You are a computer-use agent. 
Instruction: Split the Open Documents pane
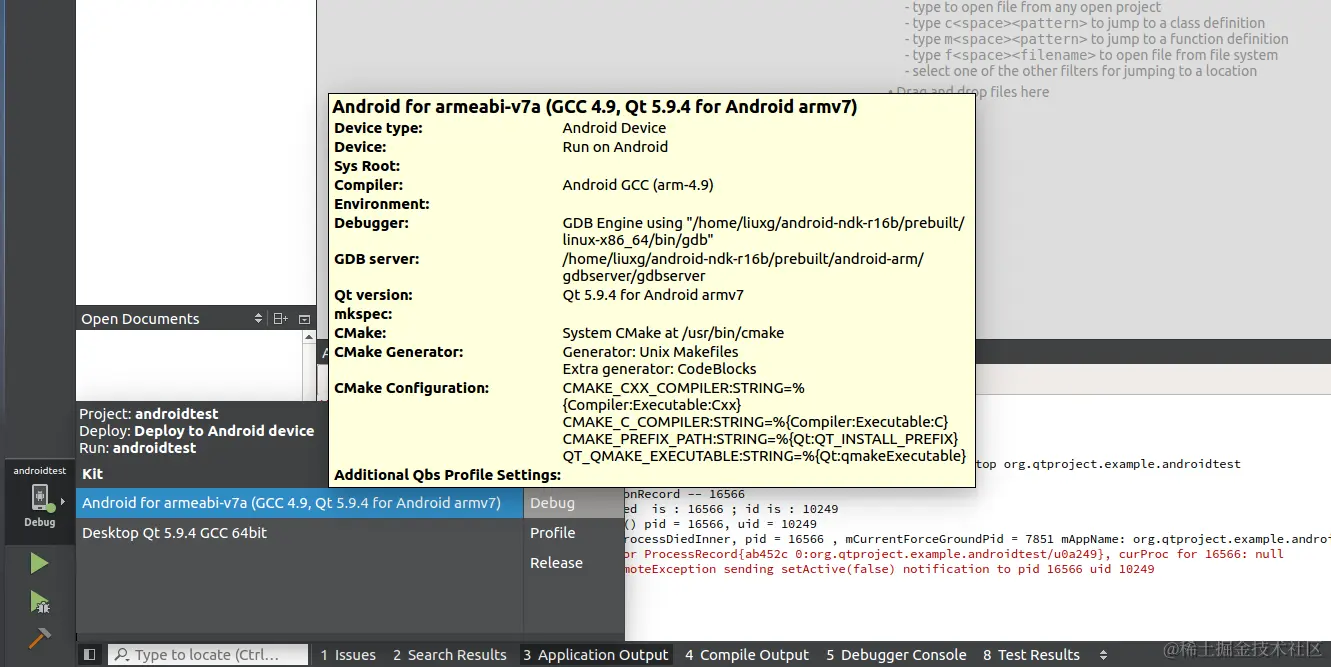click(280, 319)
